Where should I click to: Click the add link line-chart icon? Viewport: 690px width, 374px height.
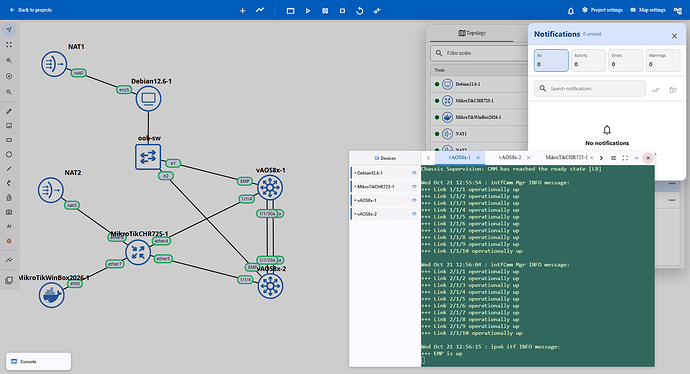[x=260, y=10]
